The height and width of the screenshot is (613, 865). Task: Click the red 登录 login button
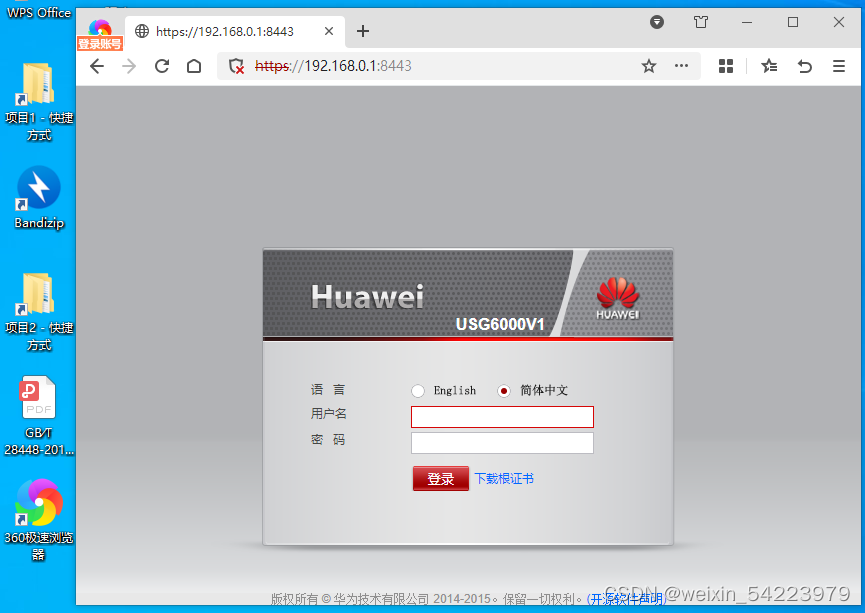[441, 478]
